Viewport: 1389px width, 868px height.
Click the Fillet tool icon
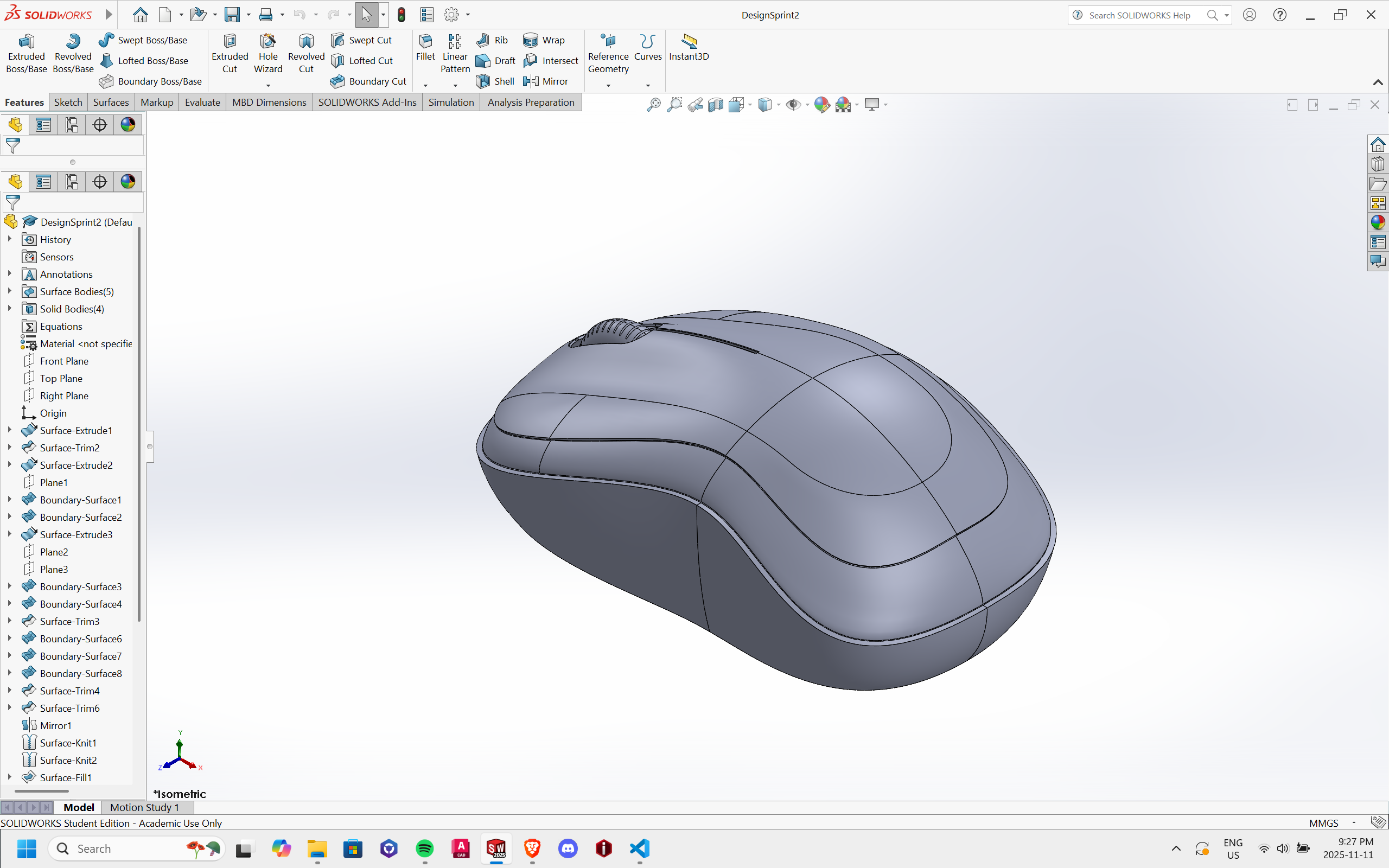[425, 41]
